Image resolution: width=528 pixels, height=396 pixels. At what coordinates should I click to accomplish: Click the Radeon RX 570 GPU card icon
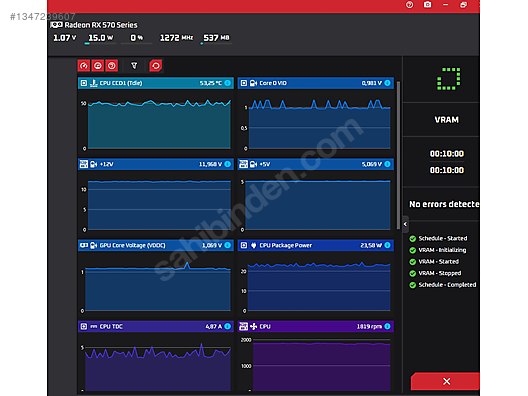[x=56, y=25]
